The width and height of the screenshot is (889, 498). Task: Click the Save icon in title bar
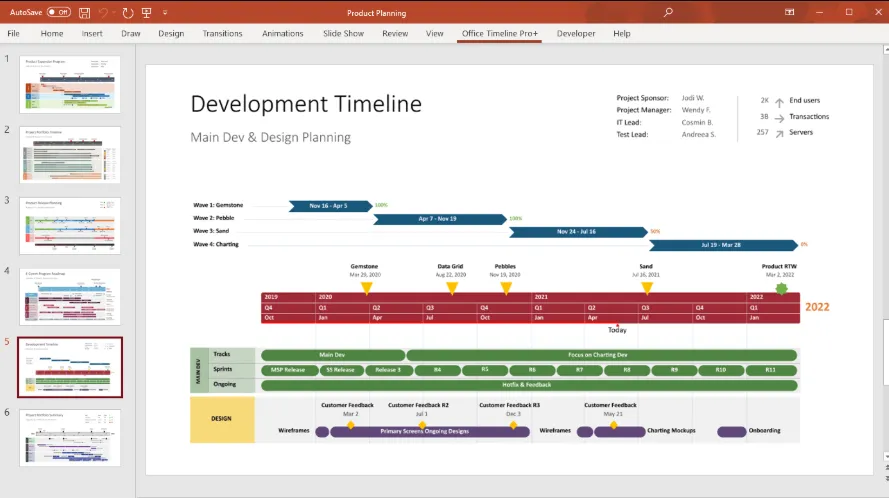pos(84,12)
